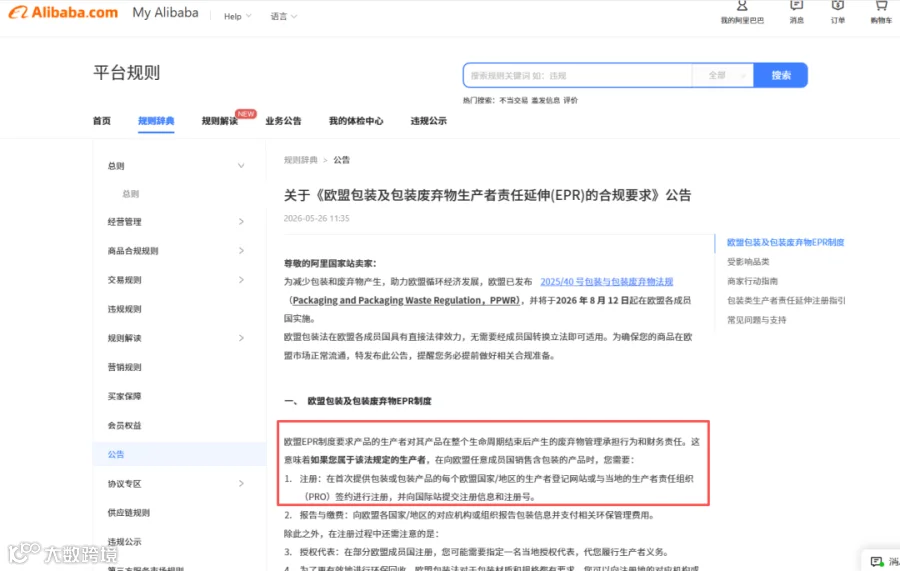
Task: Open 会员权益 in the sidebar
Action: [125, 425]
